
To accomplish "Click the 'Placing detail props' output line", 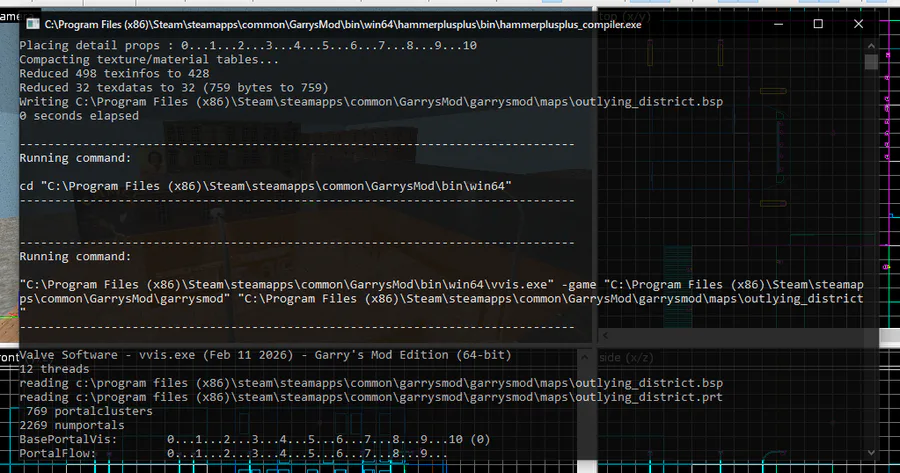I will (x=248, y=45).
